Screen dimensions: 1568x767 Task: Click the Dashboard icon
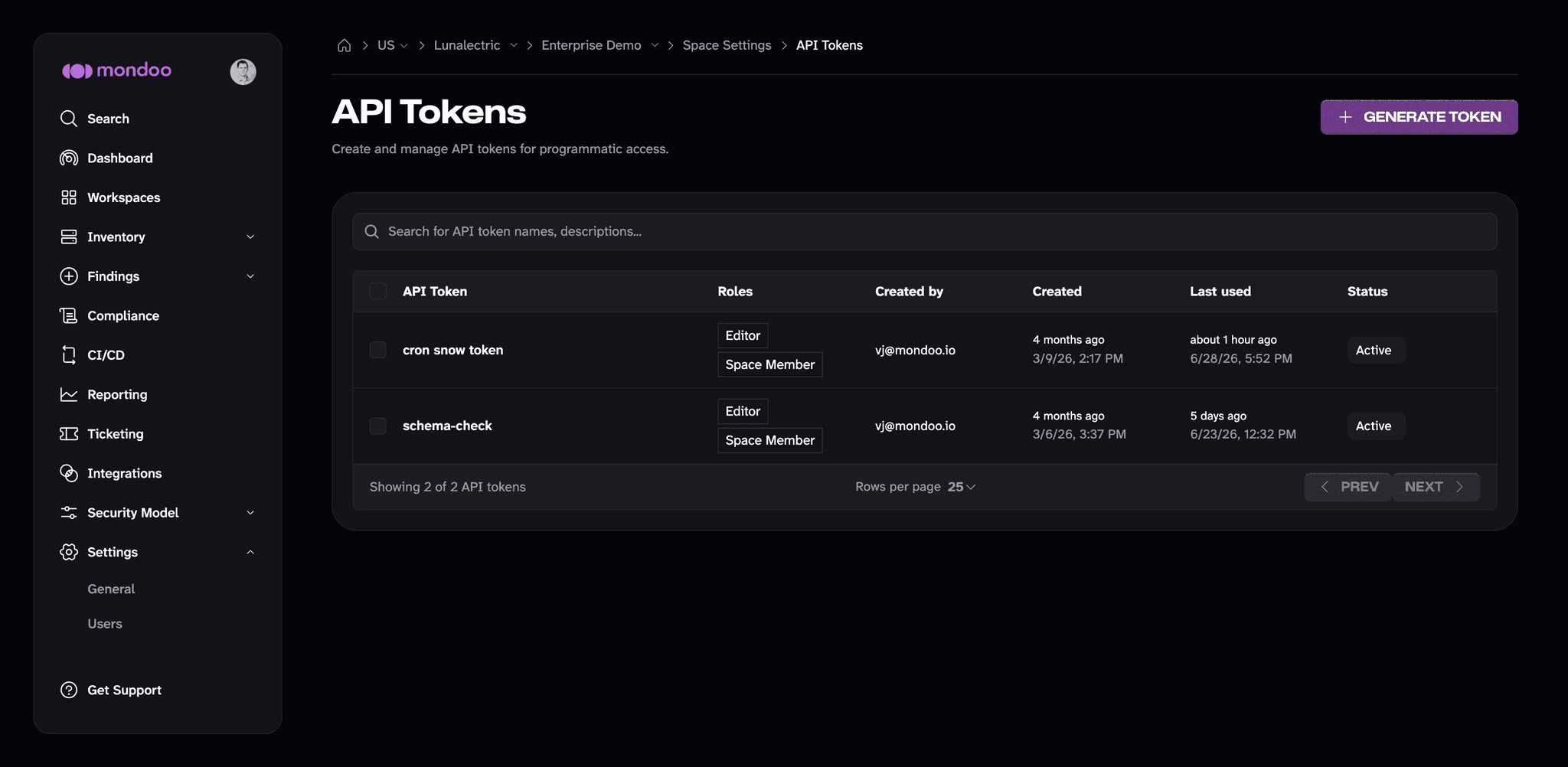coord(69,158)
